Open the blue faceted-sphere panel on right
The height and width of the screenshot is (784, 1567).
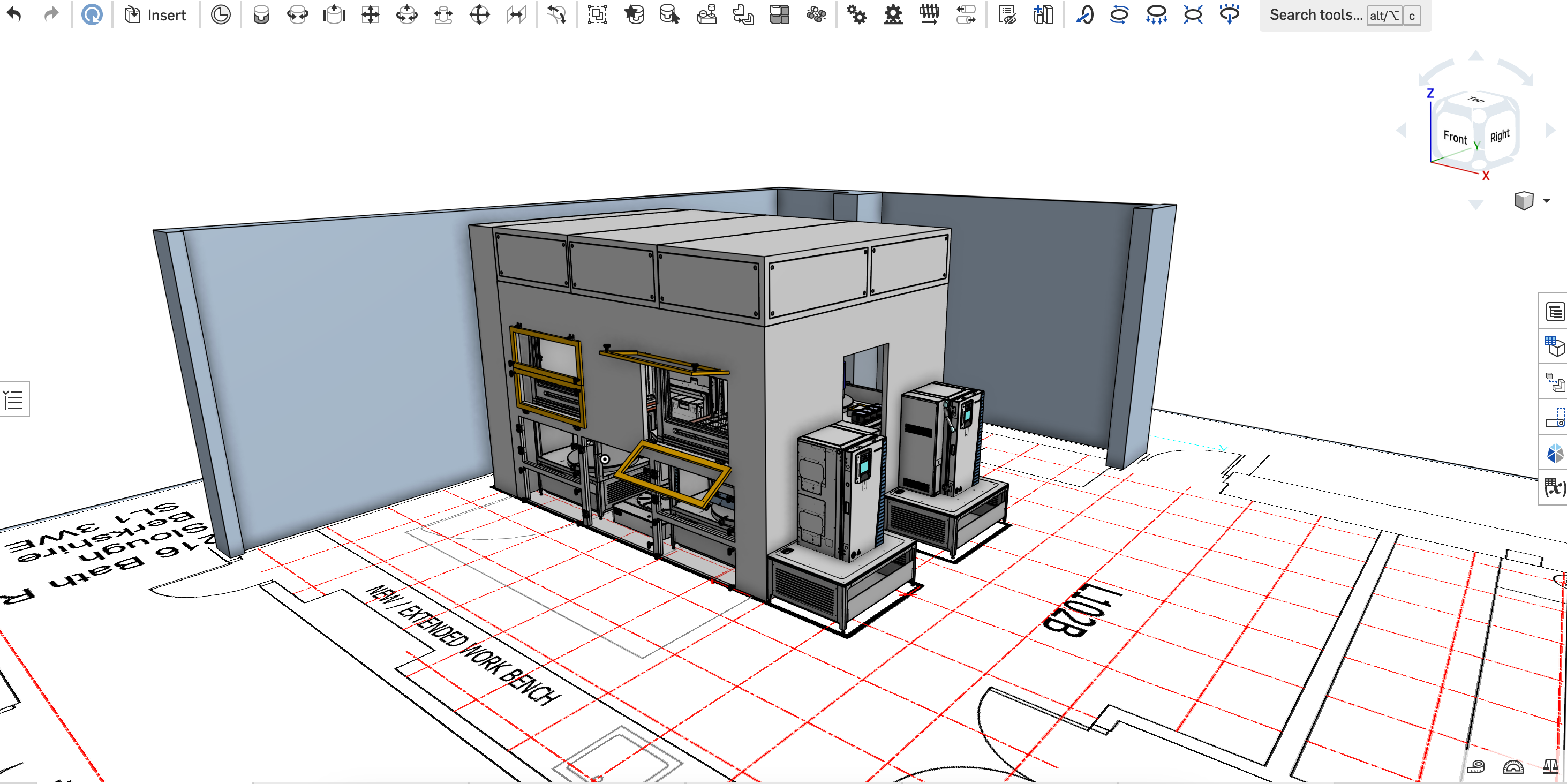point(1554,453)
